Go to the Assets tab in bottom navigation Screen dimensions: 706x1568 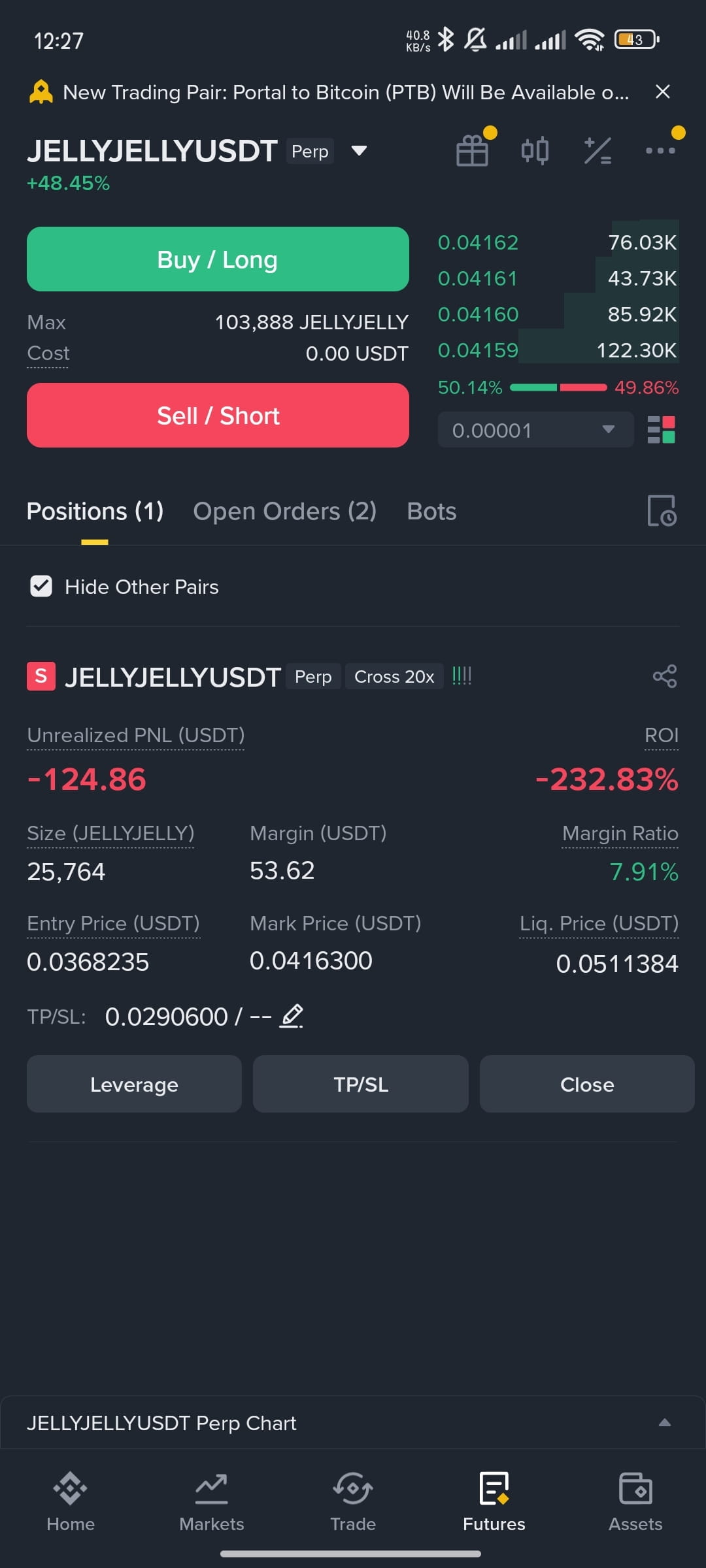[635, 1501]
